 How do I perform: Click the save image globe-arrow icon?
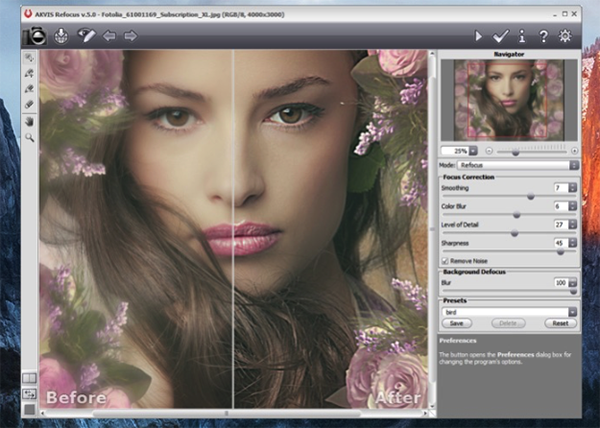pyautogui.click(x=60, y=36)
